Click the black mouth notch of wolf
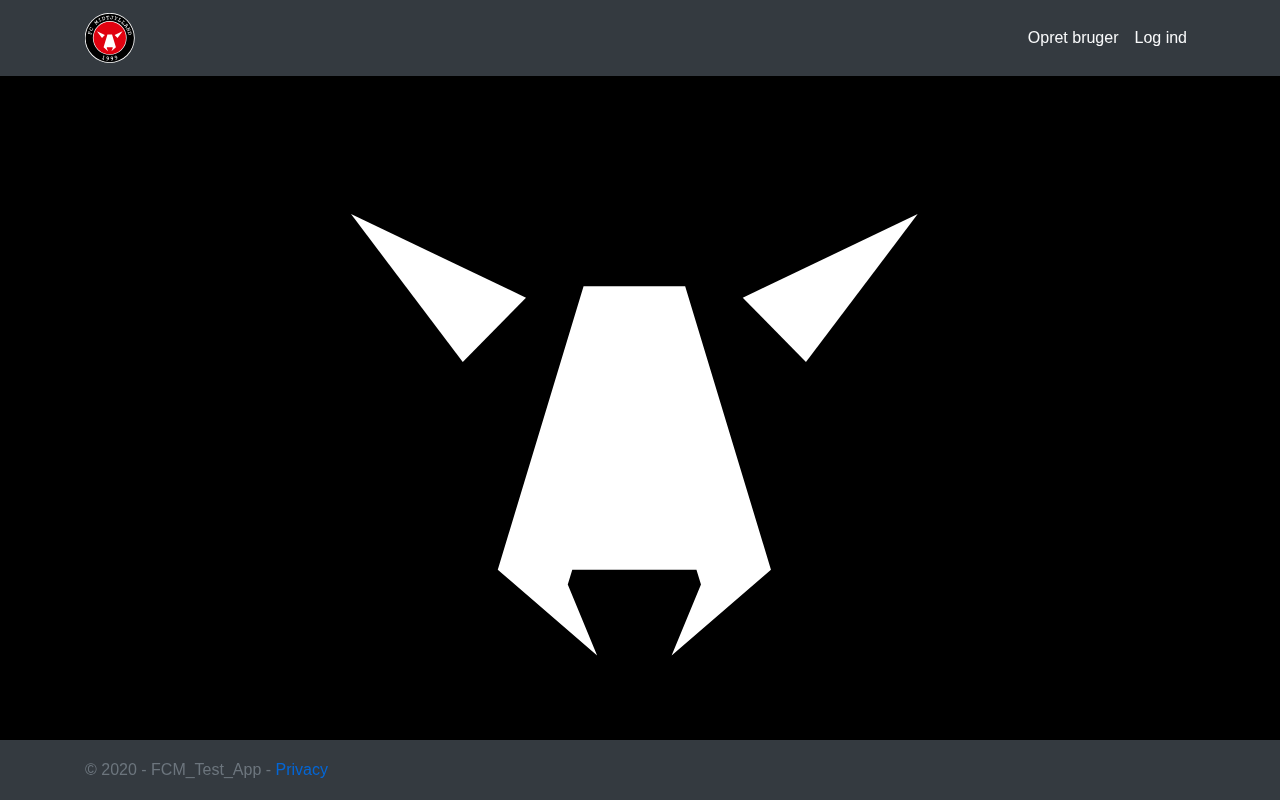This screenshot has width=1280, height=800. click(x=634, y=610)
